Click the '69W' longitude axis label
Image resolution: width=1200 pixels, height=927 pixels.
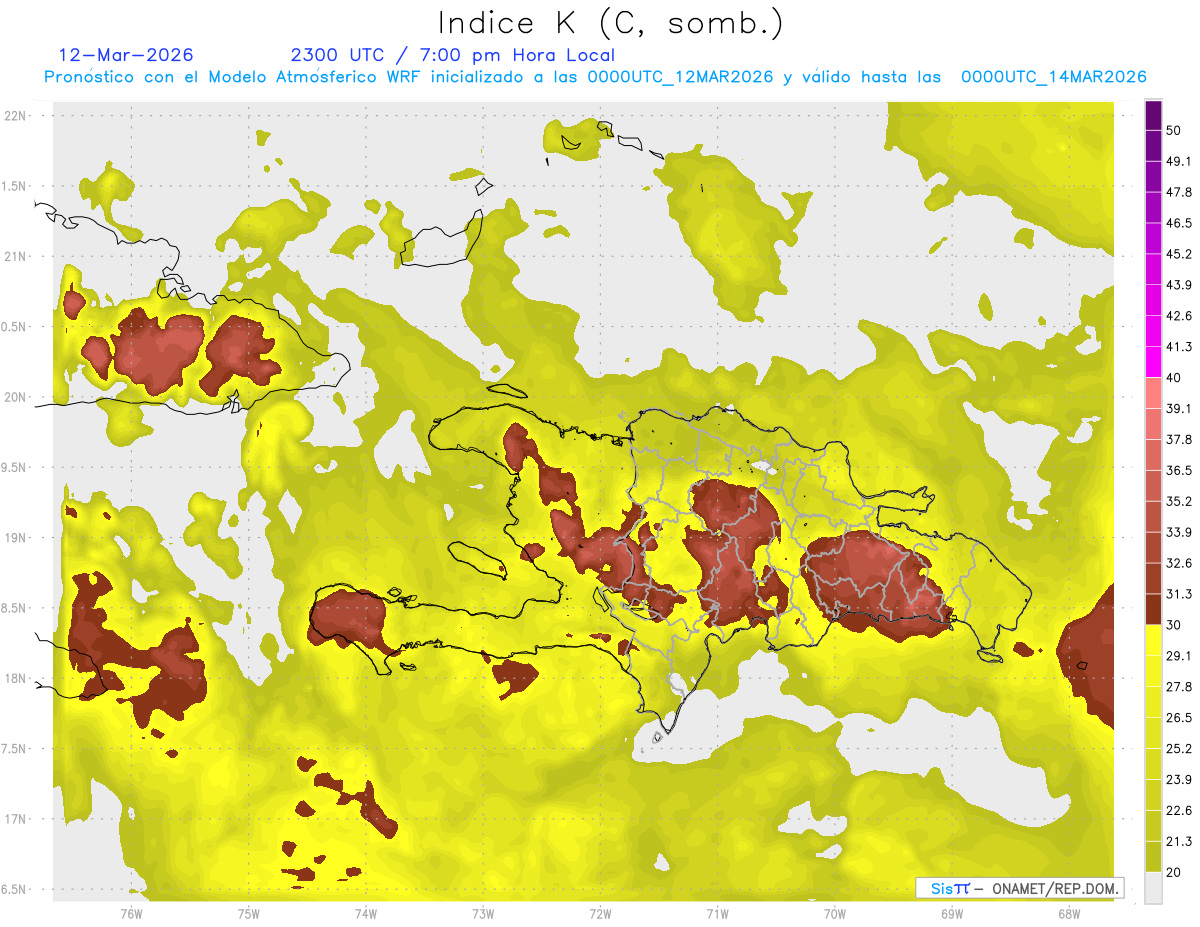coord(952,915)
